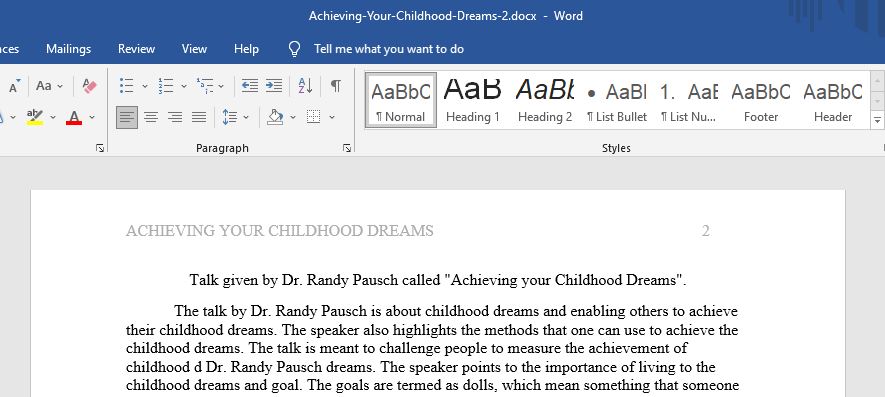Click the Shrink Font Size icon
885x397 pixels.
[14, 86]
